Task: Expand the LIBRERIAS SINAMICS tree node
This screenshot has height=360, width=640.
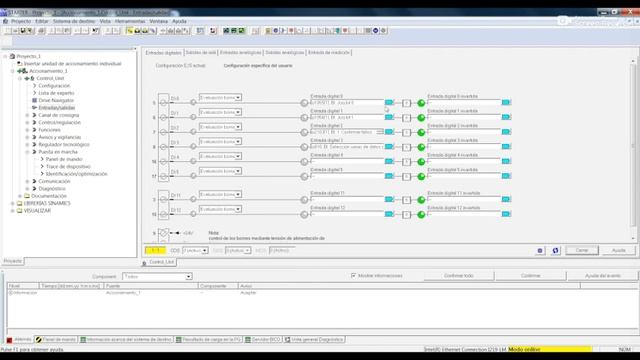Action: (x=13, y=203)
